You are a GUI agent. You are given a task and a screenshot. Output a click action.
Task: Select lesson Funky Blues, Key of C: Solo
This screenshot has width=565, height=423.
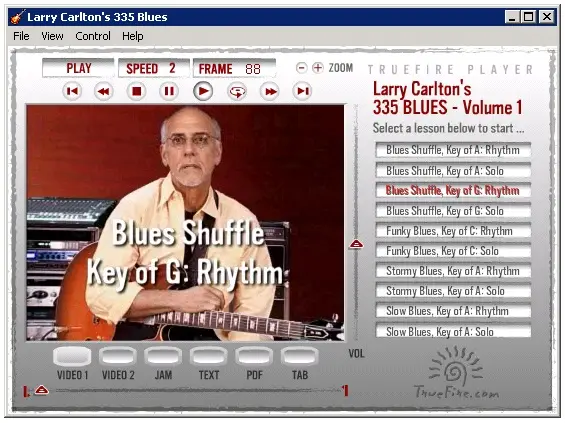[x=453, y=251]
